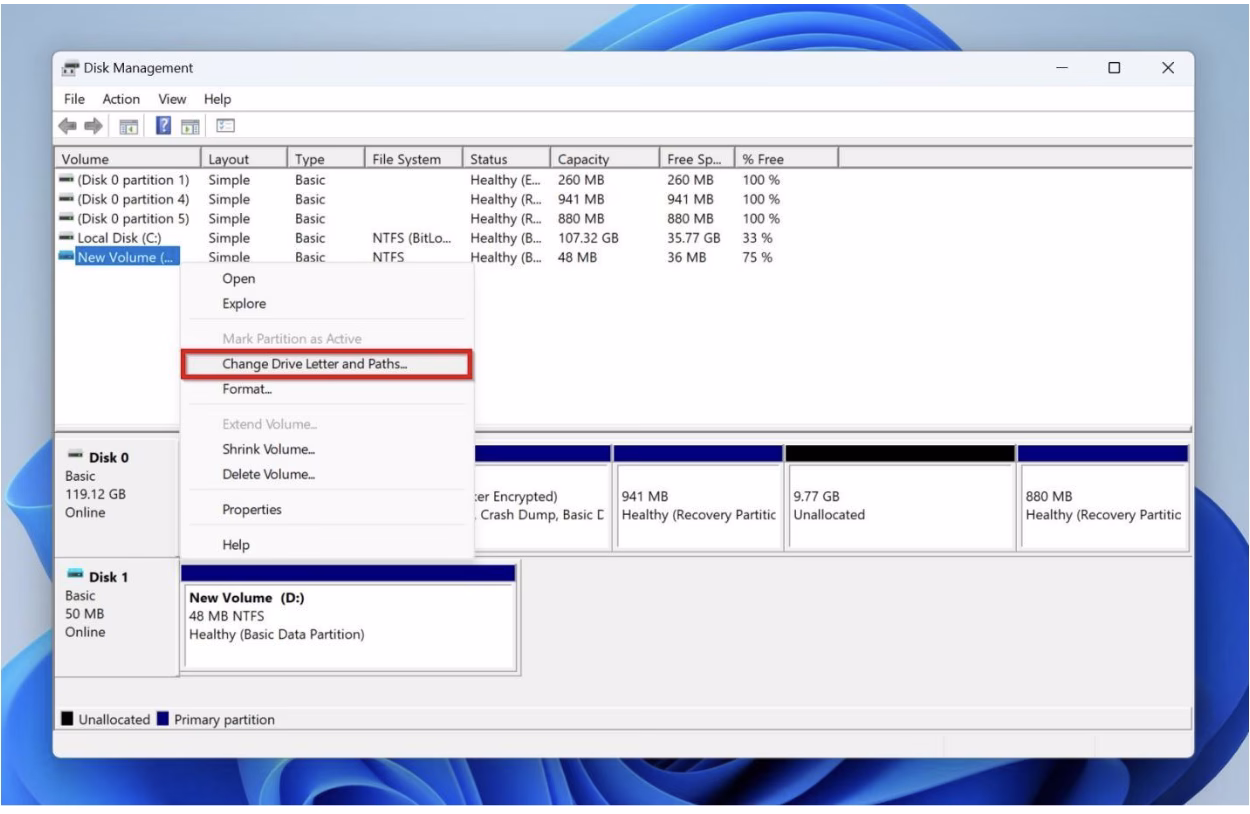1250x814 pixels.
Task: Open the Action menu
Action: point(121,99)
